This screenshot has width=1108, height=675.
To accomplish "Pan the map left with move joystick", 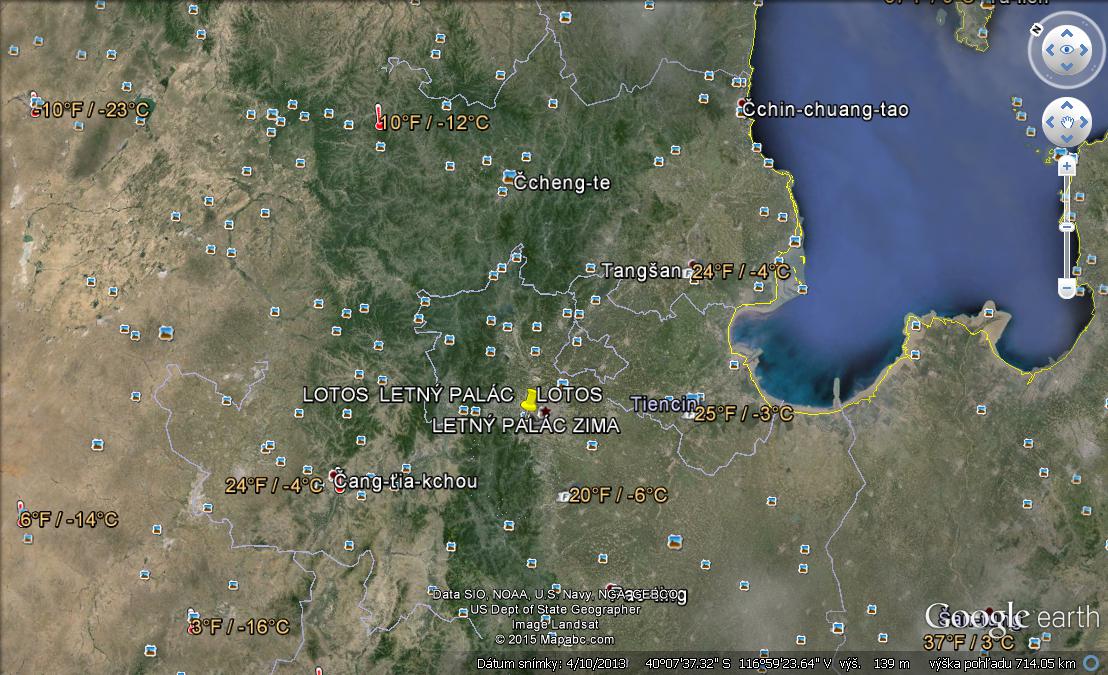I will [1049, 123].
